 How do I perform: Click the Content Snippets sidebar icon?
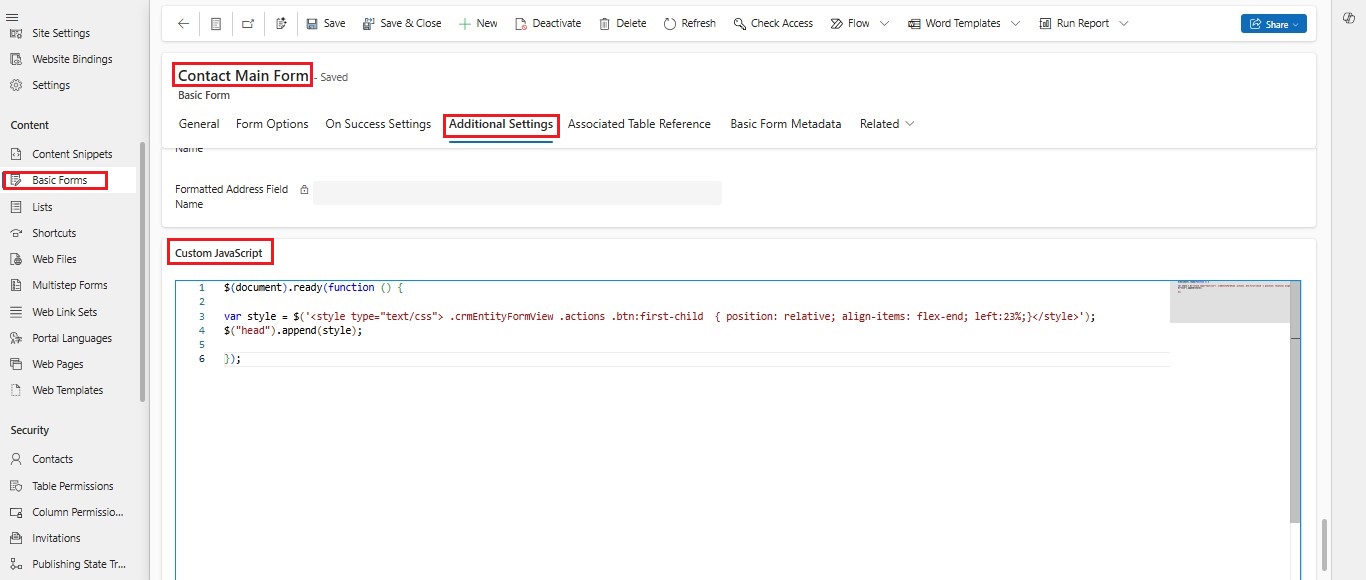(16, 154)
